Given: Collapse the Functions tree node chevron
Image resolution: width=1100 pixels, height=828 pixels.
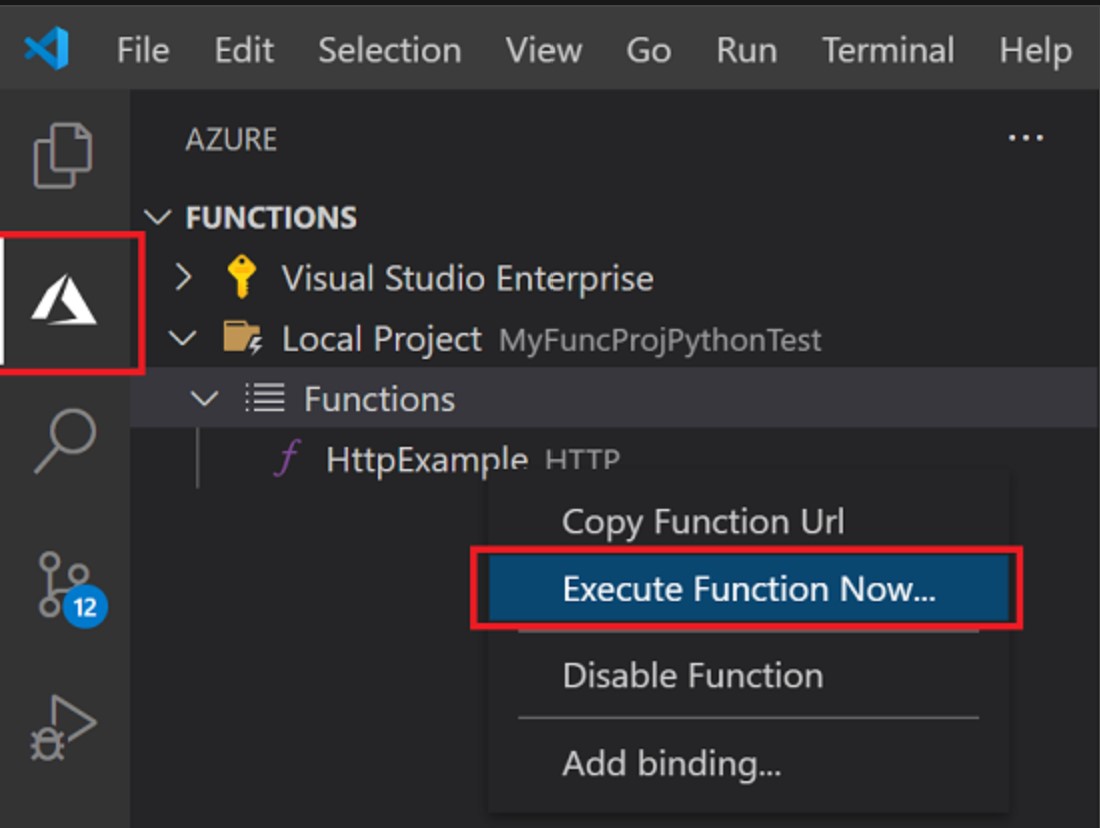Looking at the screenshot, I should coord(204,399).
